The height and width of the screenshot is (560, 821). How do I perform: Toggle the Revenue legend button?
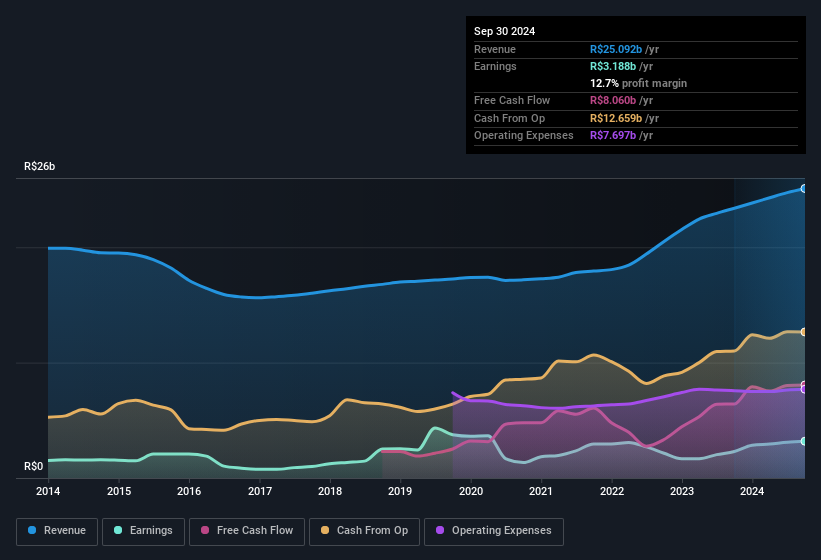click(x=57, y=531)
